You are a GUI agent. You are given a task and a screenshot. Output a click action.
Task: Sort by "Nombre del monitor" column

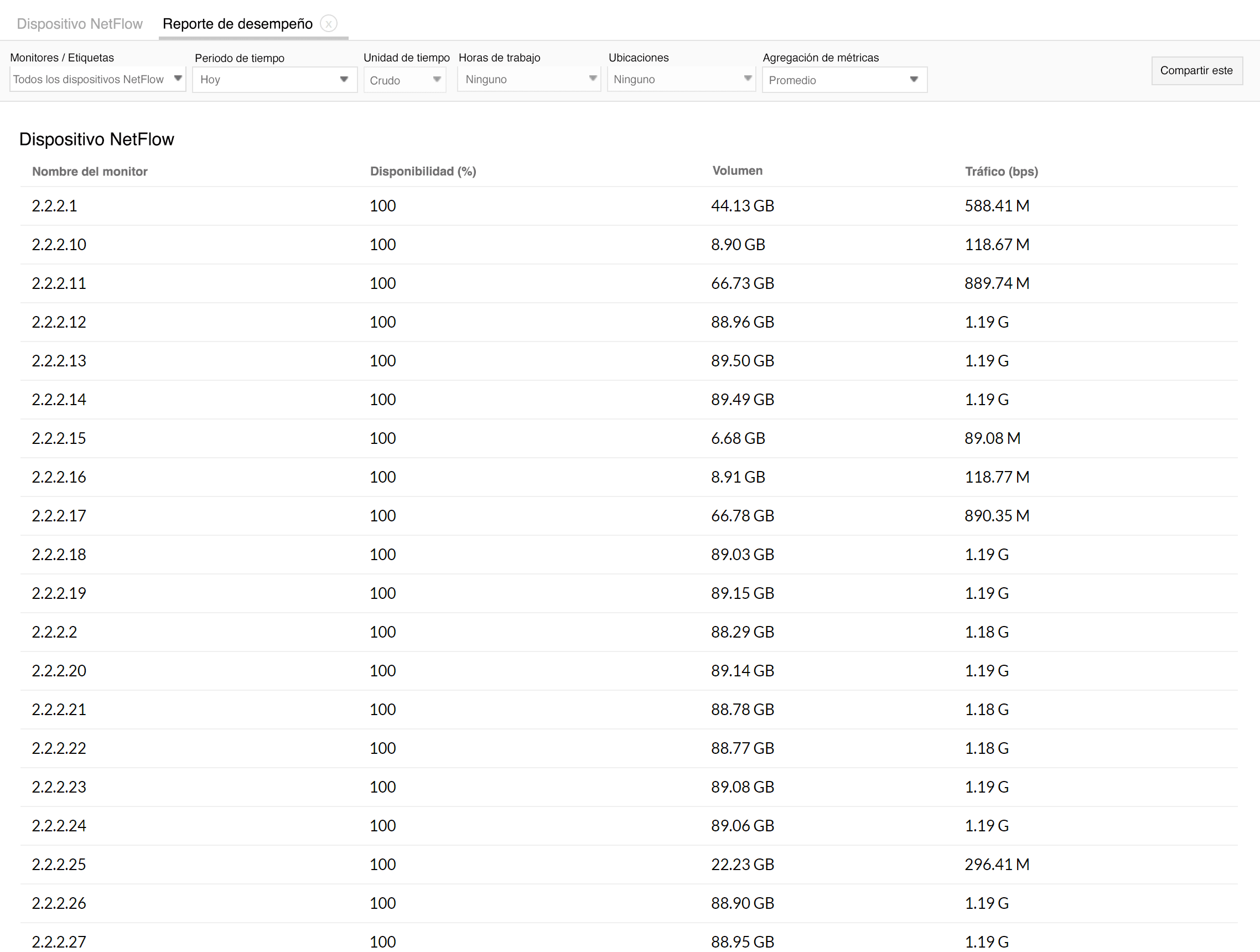[90, 171]
